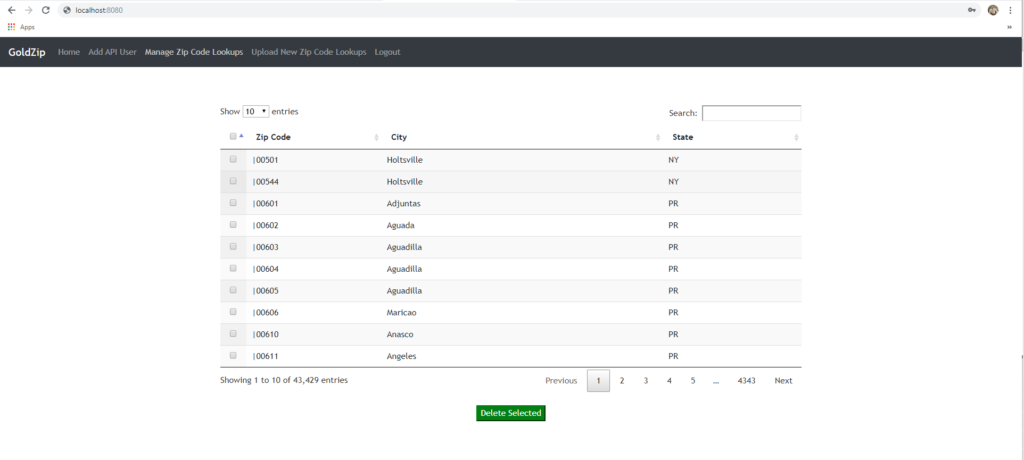Image resolution: width=1024 pixels, height=460 pixels.
Task: Tick the checkbox for zip 00501
Action: coord(233,159)
